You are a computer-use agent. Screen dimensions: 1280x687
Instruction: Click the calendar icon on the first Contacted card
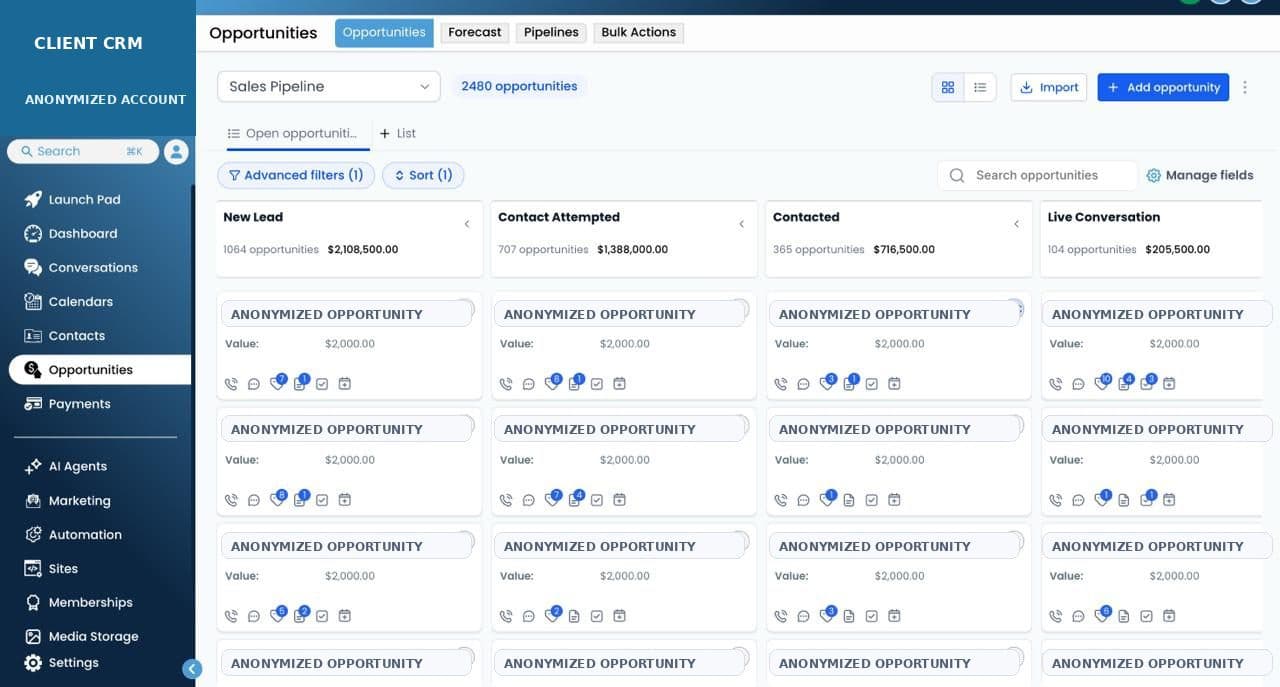pos(895,384)
